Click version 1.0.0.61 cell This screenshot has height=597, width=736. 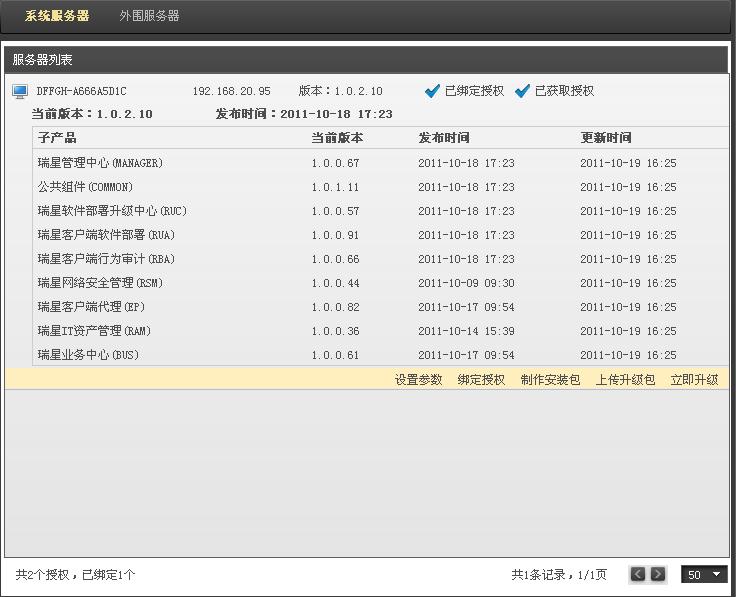click(335, 354)
